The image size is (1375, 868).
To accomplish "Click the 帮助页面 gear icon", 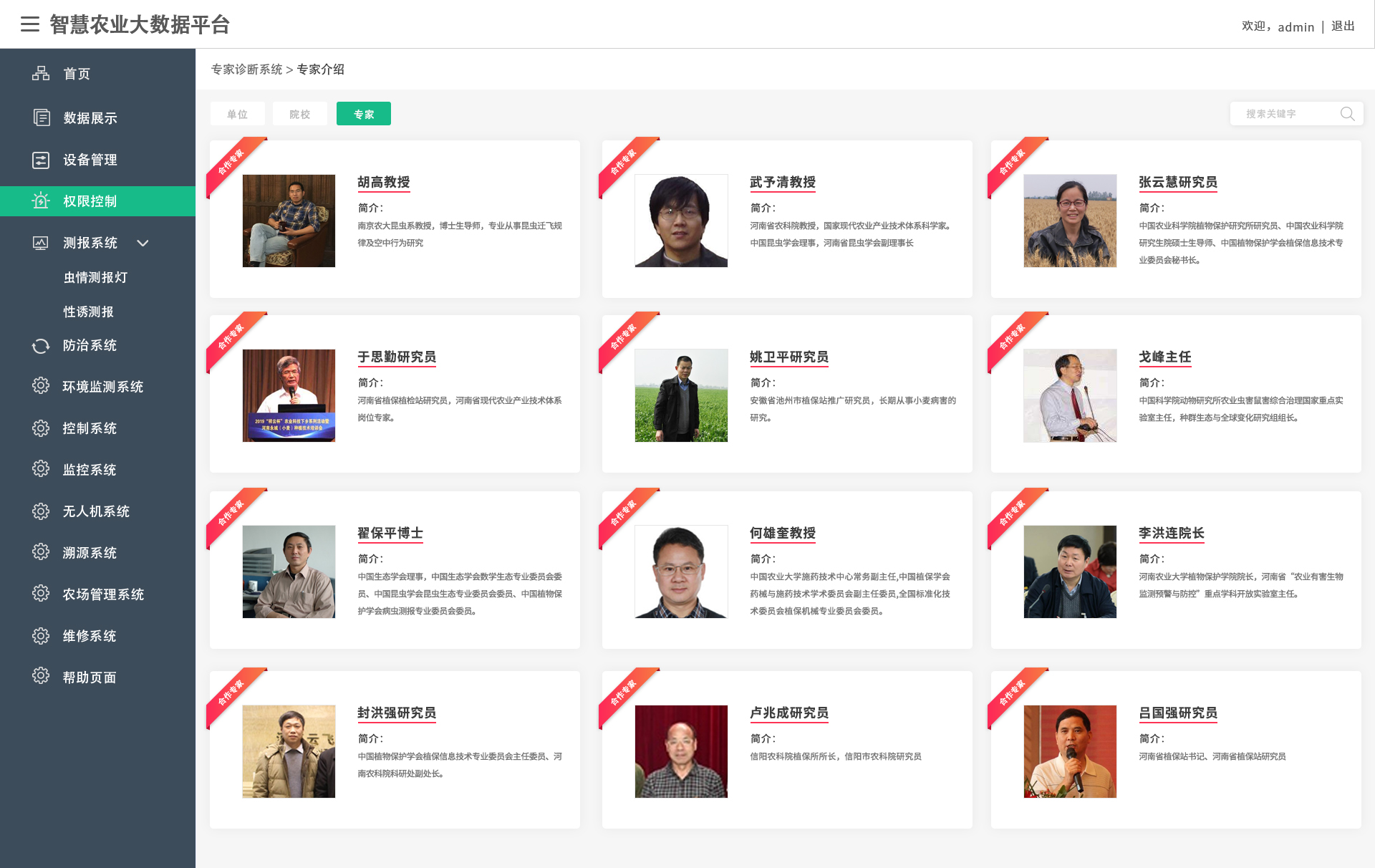I will coord(41,676).
